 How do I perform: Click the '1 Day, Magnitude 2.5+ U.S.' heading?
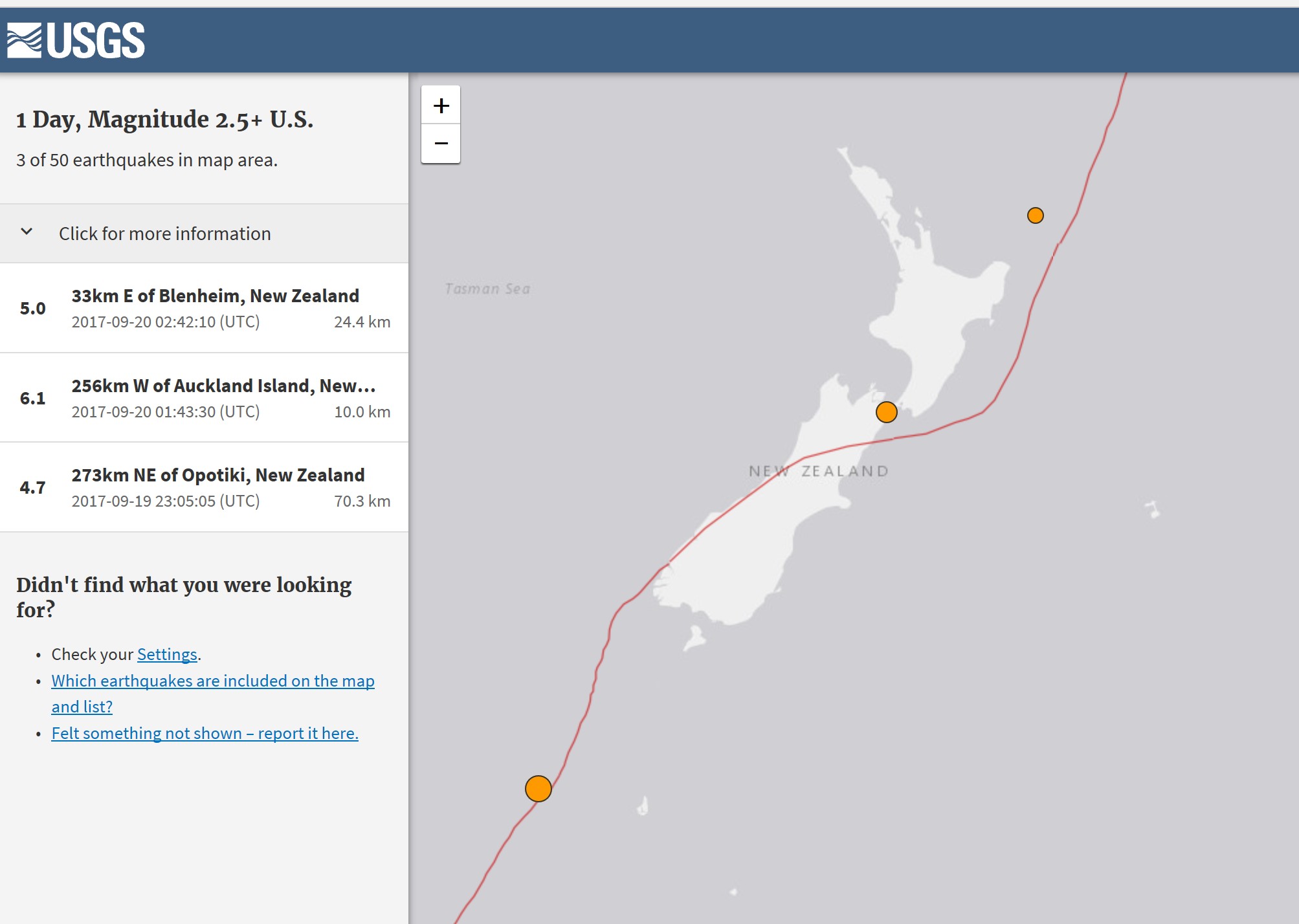(164, 120)
